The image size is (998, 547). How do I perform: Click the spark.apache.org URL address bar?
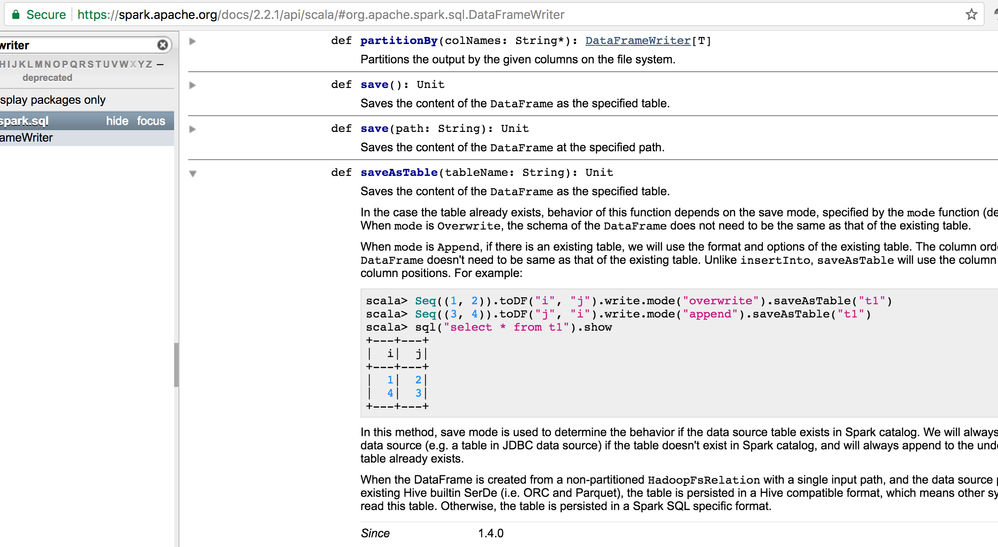pyautogui.click(x=321, y=15)
